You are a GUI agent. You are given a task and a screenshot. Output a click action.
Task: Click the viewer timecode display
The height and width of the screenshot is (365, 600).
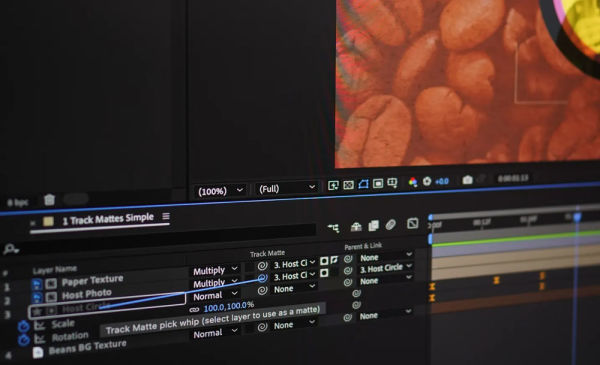pos(513,178)
